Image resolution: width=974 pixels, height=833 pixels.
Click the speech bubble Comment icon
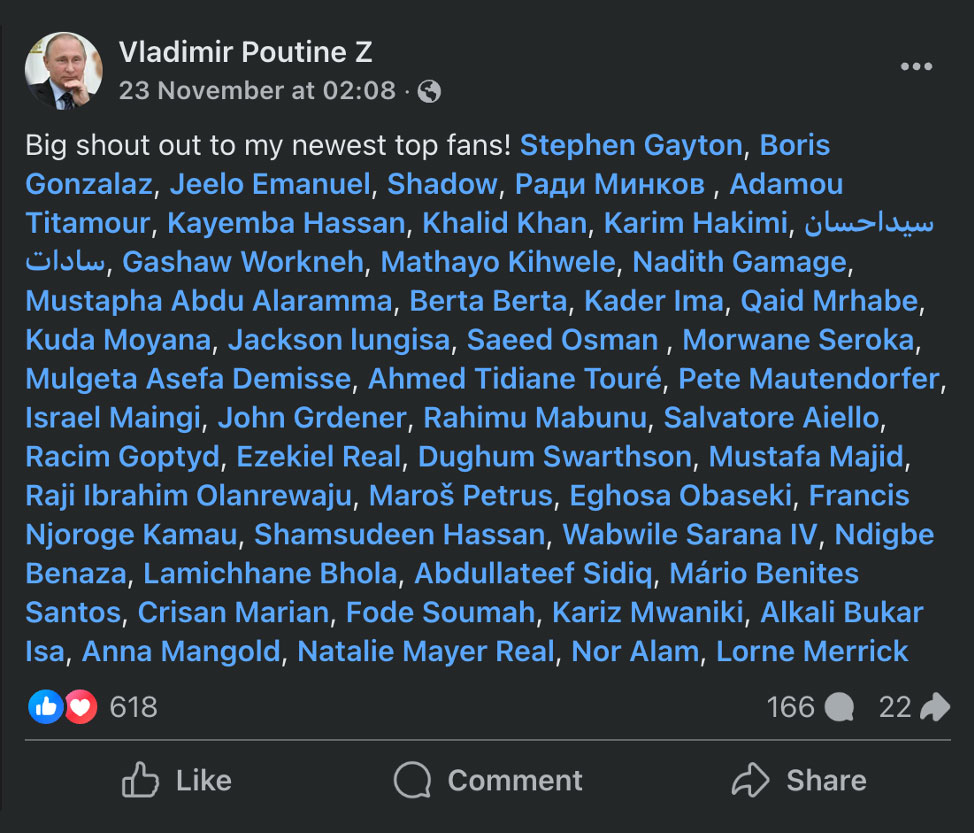(x=412, y=780)
